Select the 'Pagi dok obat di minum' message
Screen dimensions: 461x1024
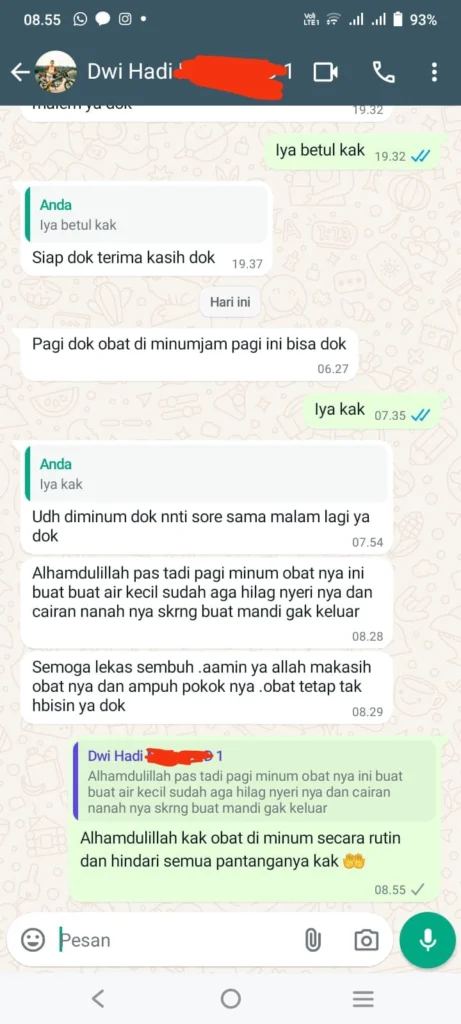(x=189, y=353)
